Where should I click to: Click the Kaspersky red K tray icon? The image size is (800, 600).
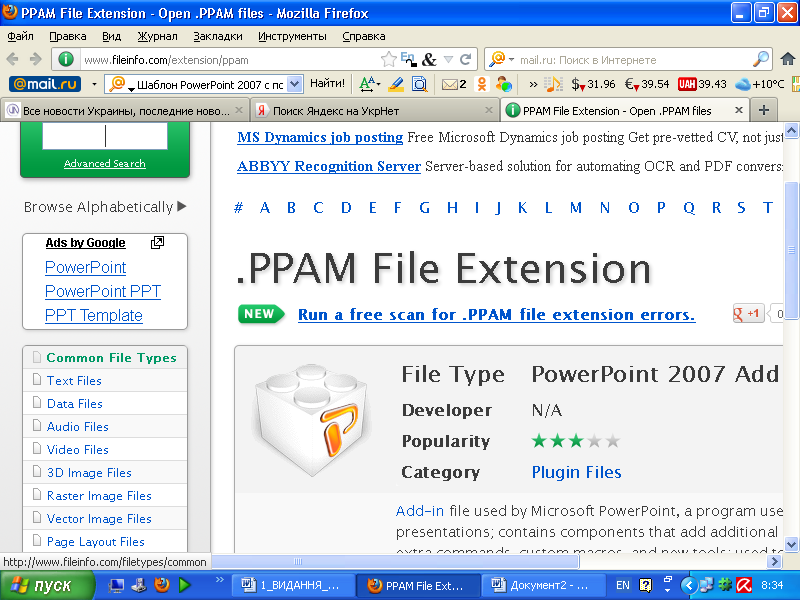pyautogui.click(x=744, y=585)
